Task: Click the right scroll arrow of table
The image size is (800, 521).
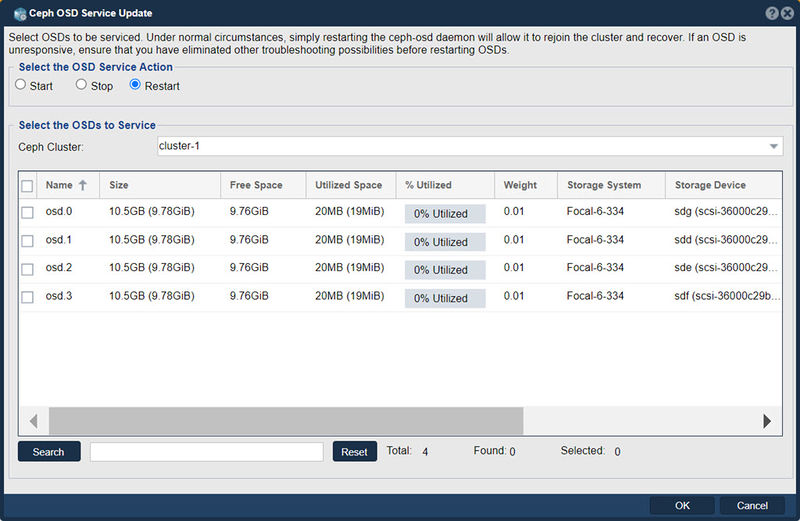Action: point(767,421)
